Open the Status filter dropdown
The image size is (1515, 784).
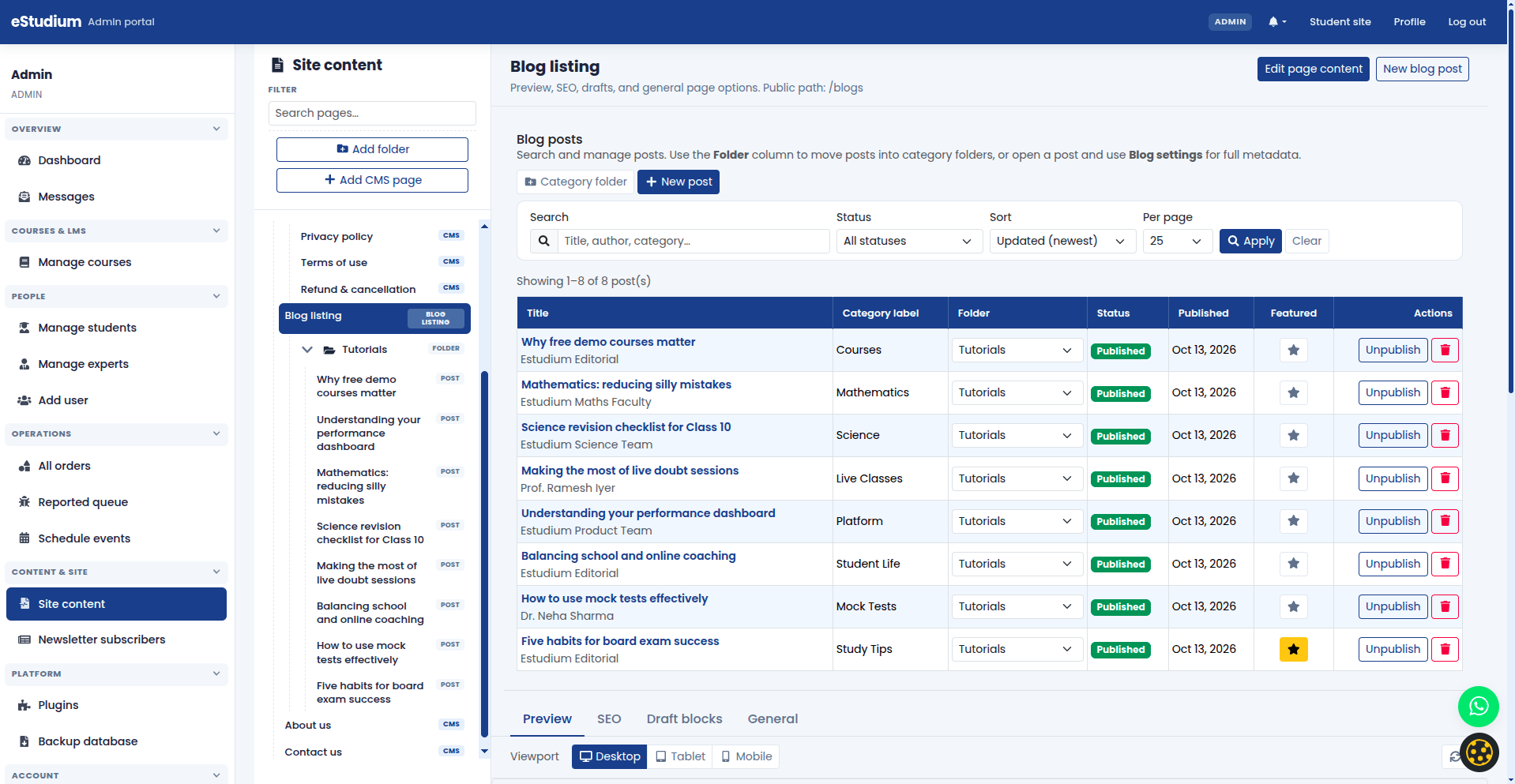(x=909, y=241)
